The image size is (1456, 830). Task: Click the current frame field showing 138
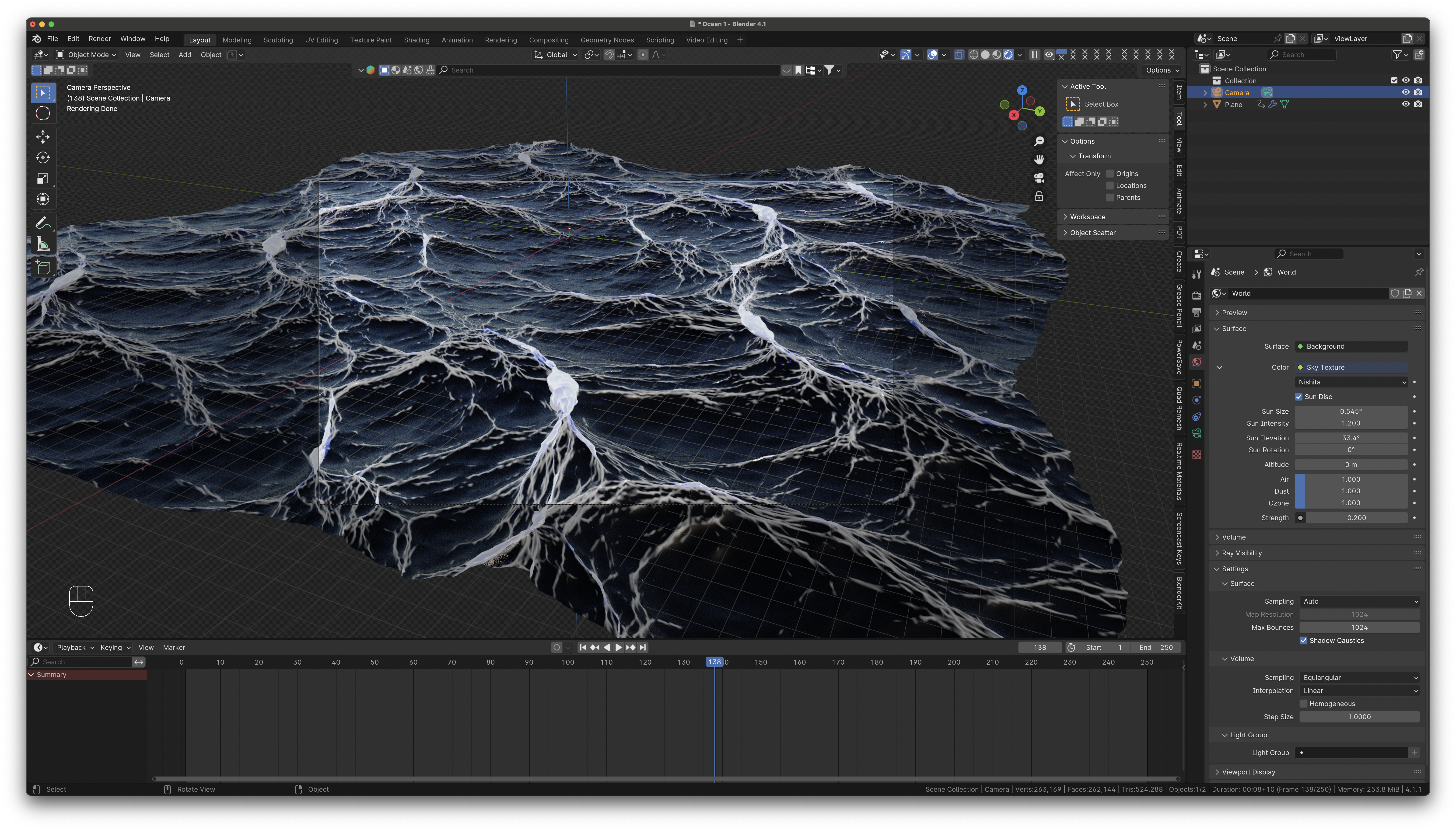pos(1040,648)
